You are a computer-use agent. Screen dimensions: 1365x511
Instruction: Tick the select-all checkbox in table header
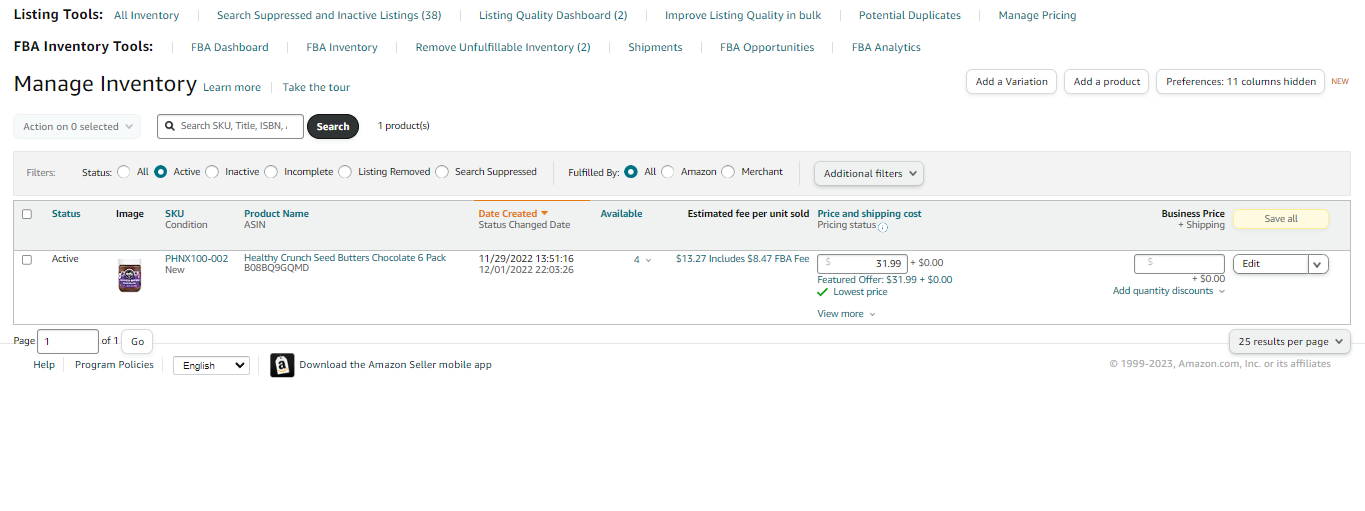click(x=27, y=214)
